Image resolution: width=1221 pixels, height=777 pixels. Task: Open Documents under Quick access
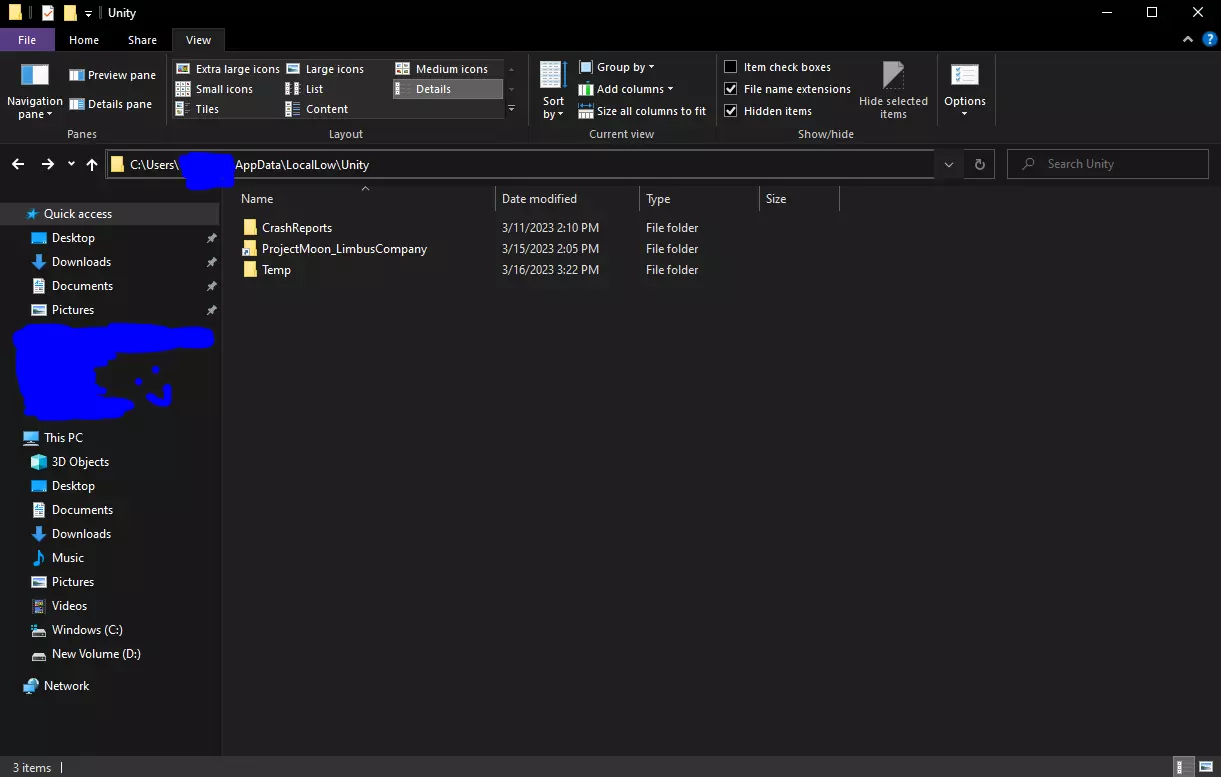coord(82,286)
